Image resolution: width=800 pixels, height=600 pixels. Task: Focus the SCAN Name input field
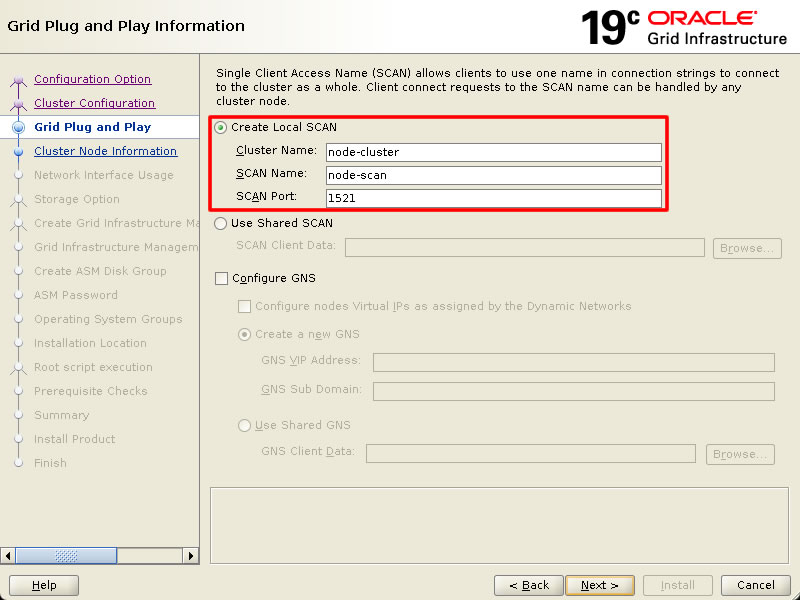coord(493,175)
